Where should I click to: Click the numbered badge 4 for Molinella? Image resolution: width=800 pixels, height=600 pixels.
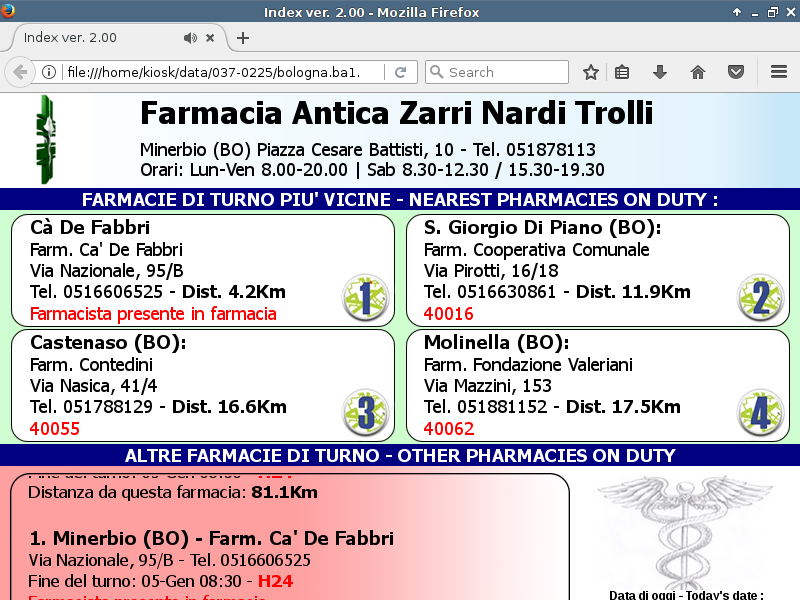click(x=759, y=412)
